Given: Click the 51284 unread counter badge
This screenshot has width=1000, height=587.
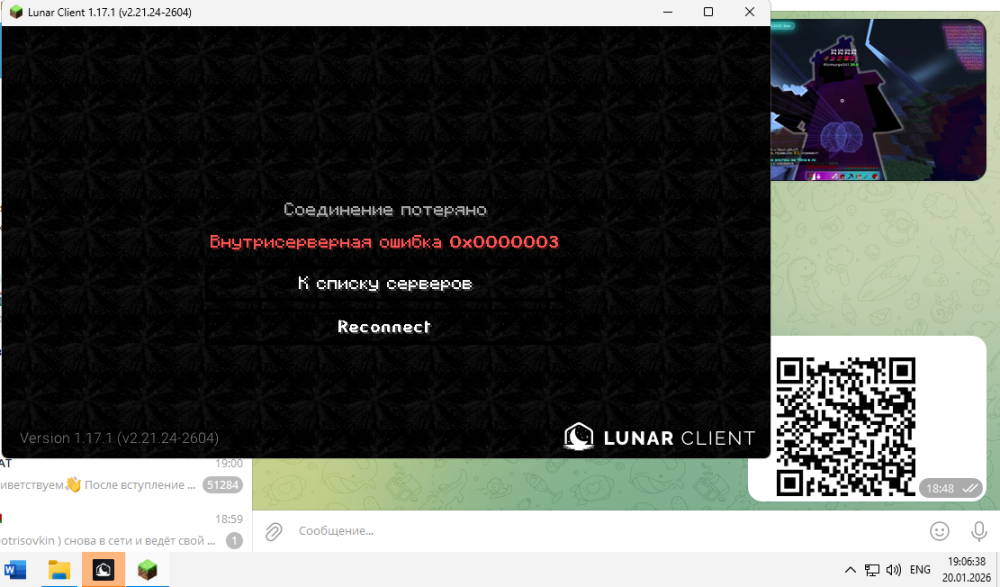Looking at the screenshot, I should coord(223,485).
